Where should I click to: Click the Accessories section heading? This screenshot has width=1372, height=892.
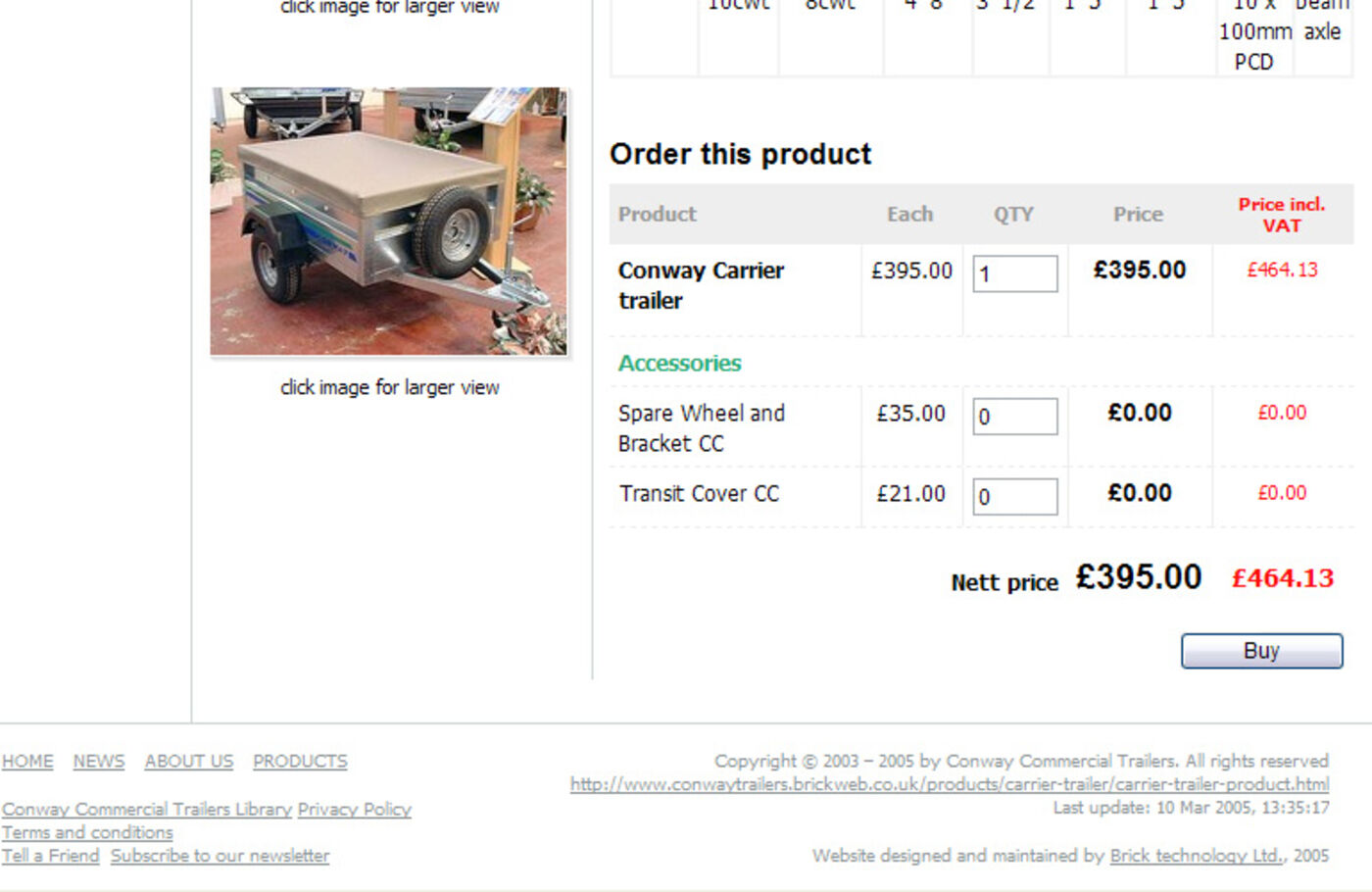pyautogui.click(x=680, y=364)
